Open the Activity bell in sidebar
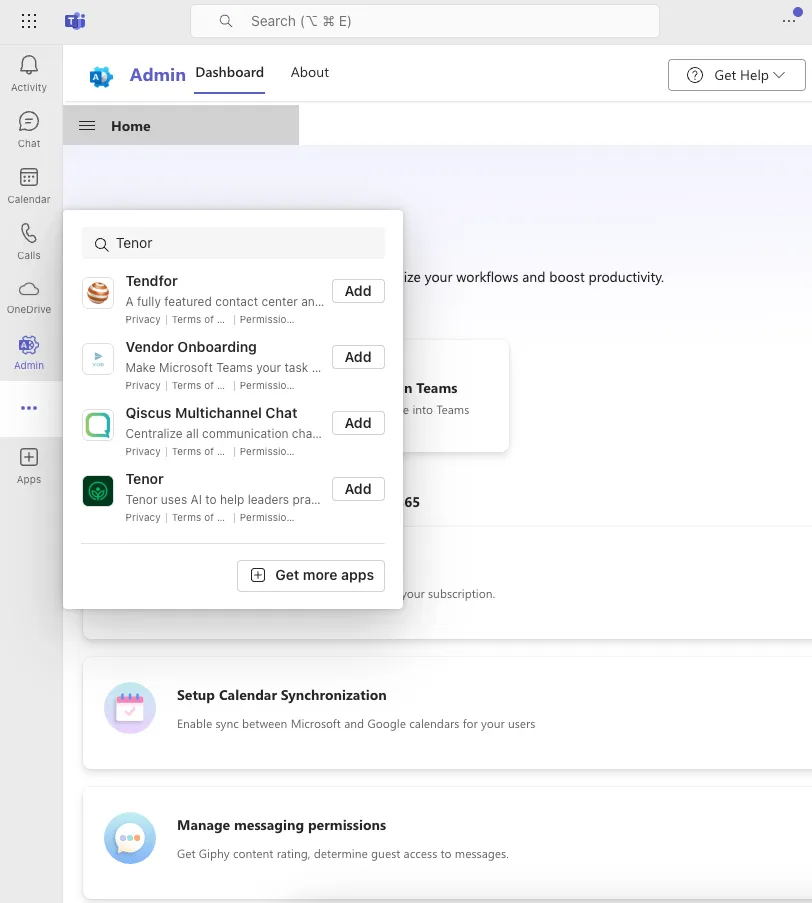812x903 pixels. [x=29, y=74]
